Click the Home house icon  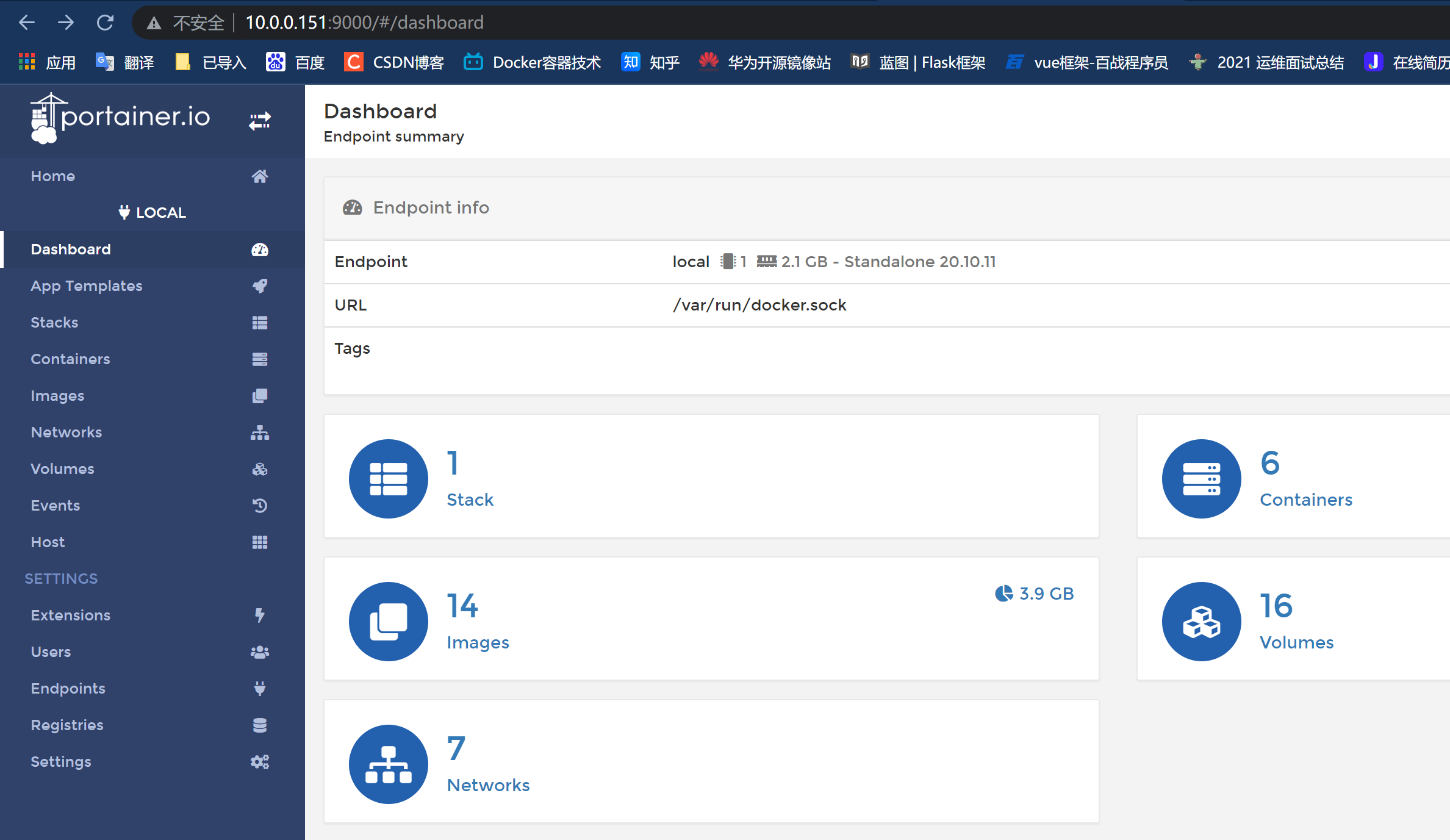(259, 176)
